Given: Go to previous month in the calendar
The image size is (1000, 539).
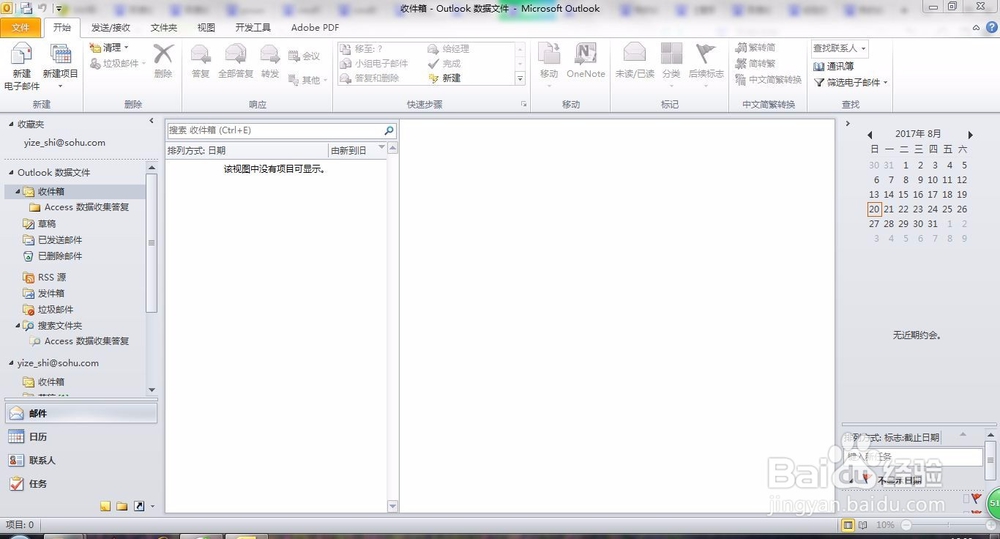Looking at the screenshot, I should tap(870, 135).
